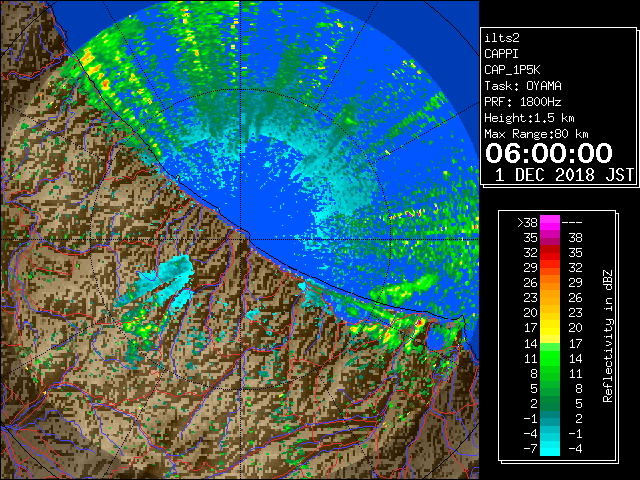This screenshot has height=480, width=640.
Task: Select the 'Task: OYAMA' line
Action: pos(523,86)
